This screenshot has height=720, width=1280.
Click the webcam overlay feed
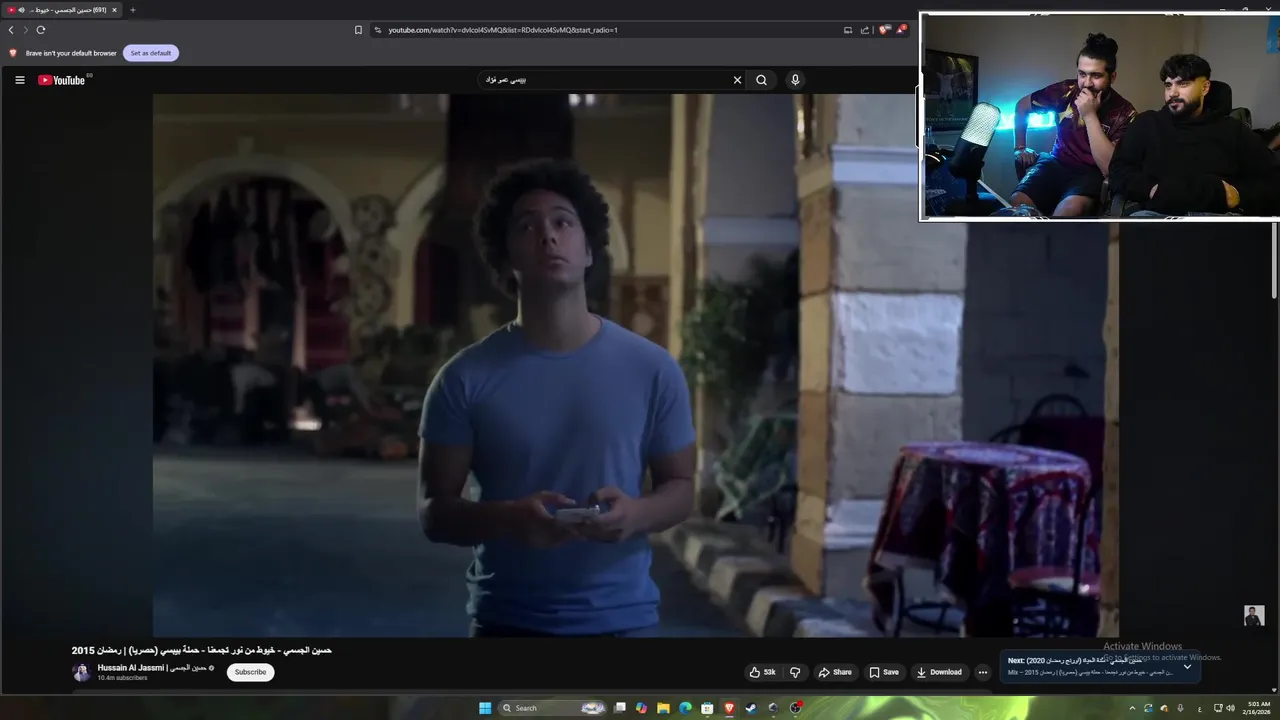click(1099, 117)
